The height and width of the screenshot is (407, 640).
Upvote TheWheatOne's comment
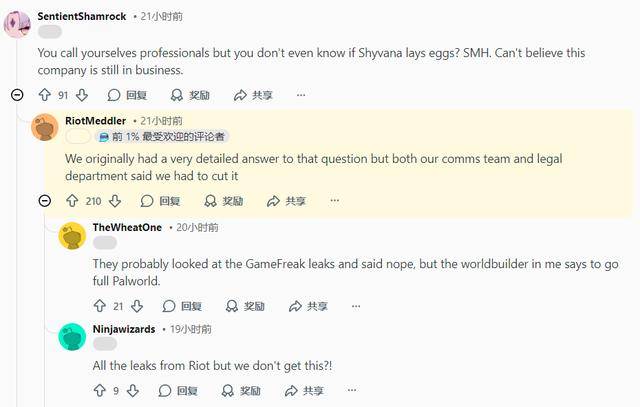[x=99, y=306]
